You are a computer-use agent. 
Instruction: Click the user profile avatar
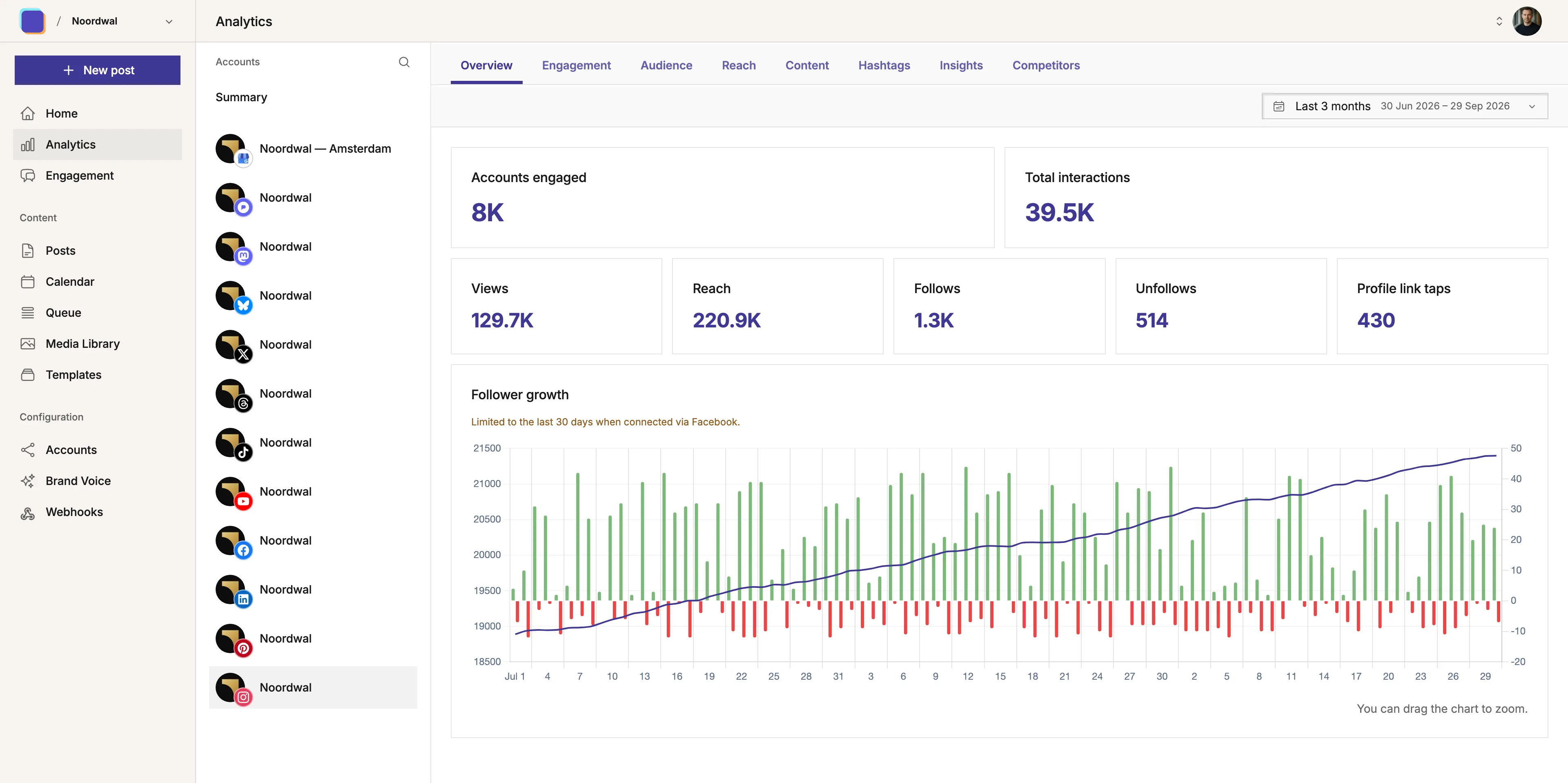(x=1527, y=21)
